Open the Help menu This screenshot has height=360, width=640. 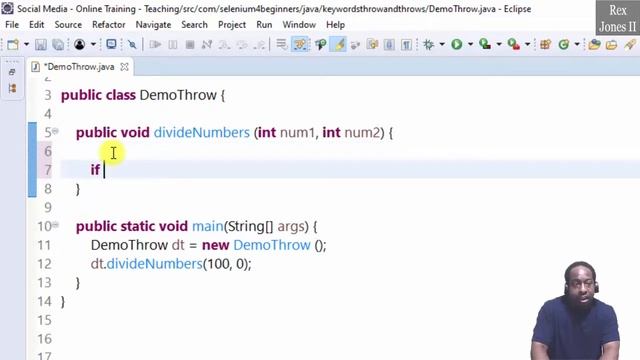tap(336, 25)
